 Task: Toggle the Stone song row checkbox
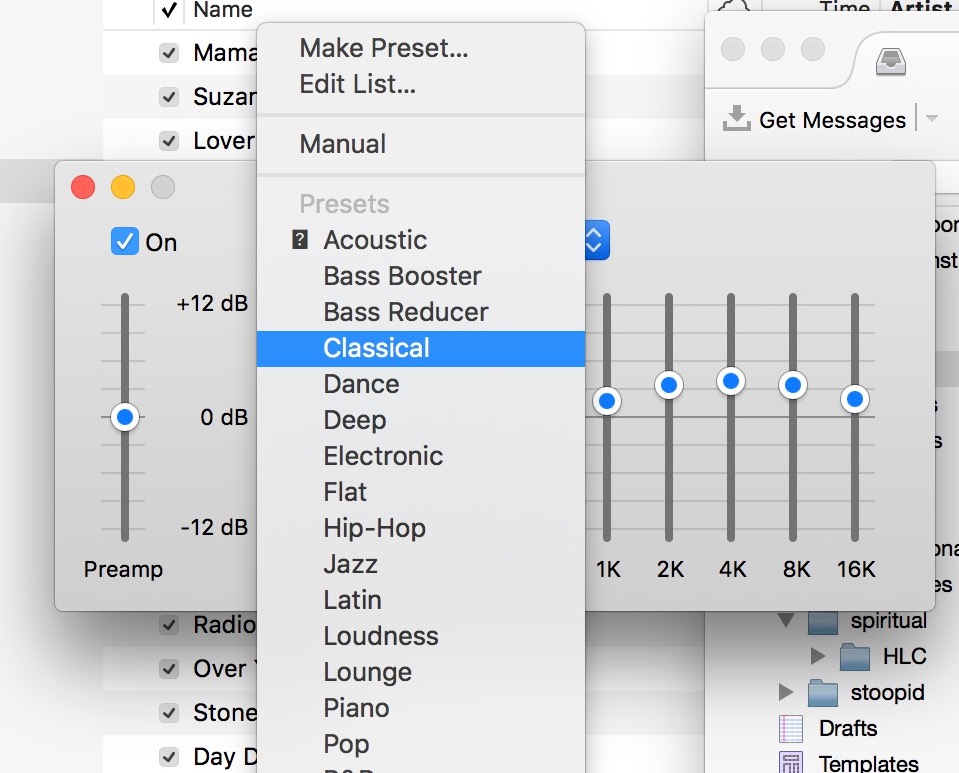(169, 713)
